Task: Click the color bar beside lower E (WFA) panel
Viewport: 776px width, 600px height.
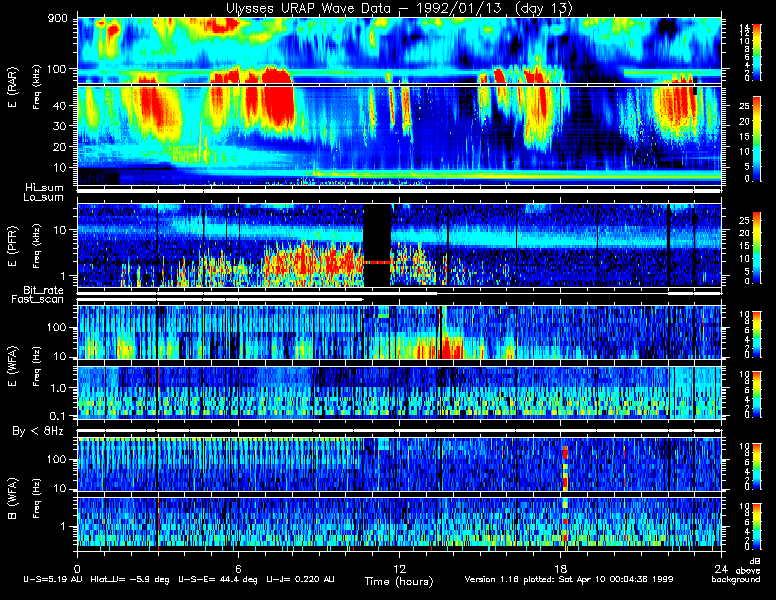Action: pos(757,394)
